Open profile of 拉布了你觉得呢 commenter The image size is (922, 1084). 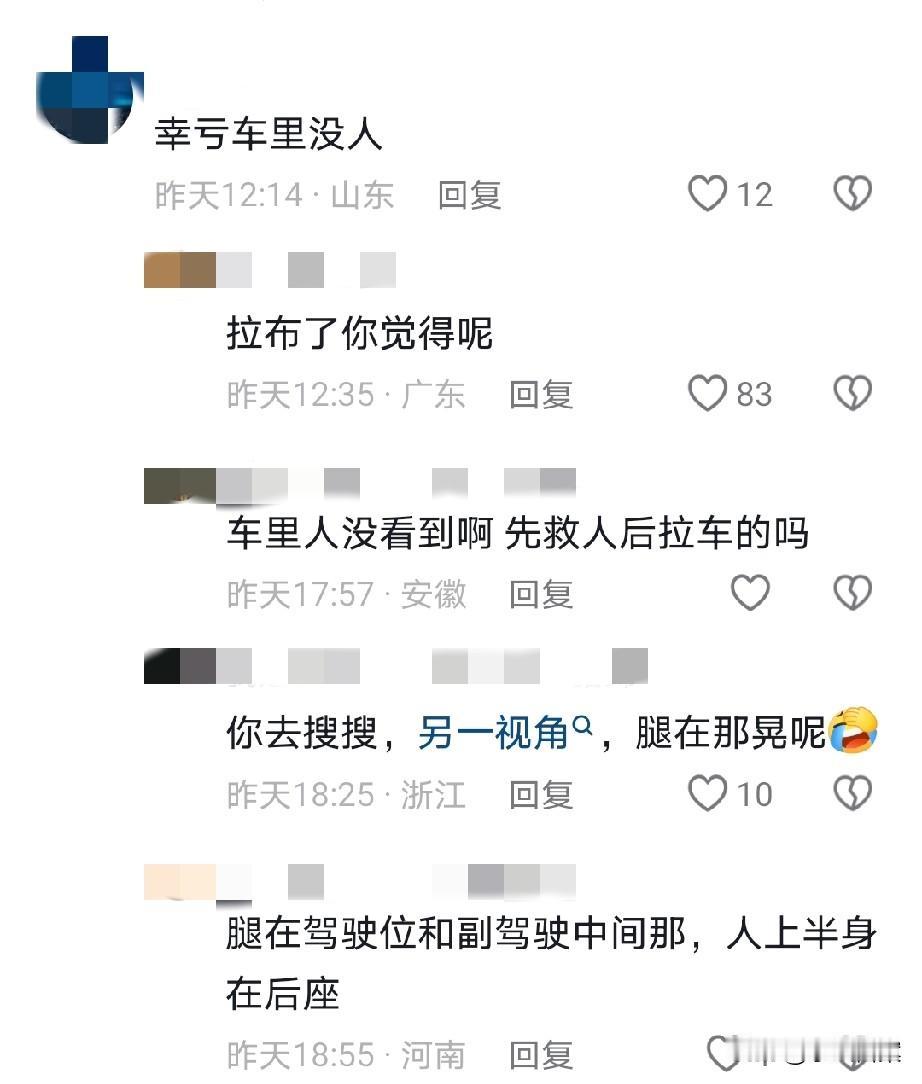pyautogui.click(x=270, y=270)
